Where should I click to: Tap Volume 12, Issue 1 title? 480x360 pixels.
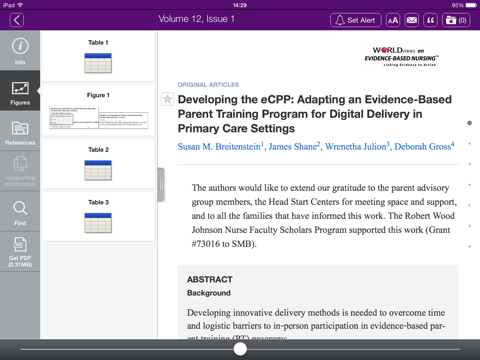[196, 19]
